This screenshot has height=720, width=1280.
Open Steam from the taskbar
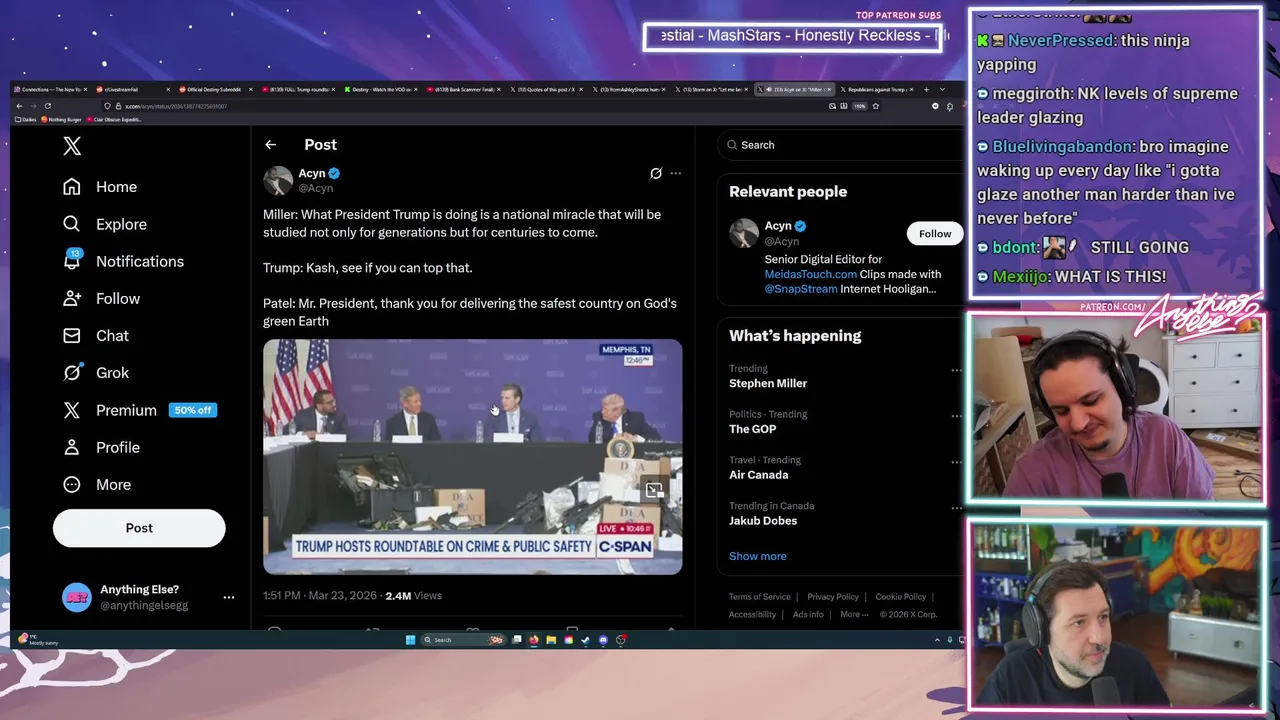(585, 640)
